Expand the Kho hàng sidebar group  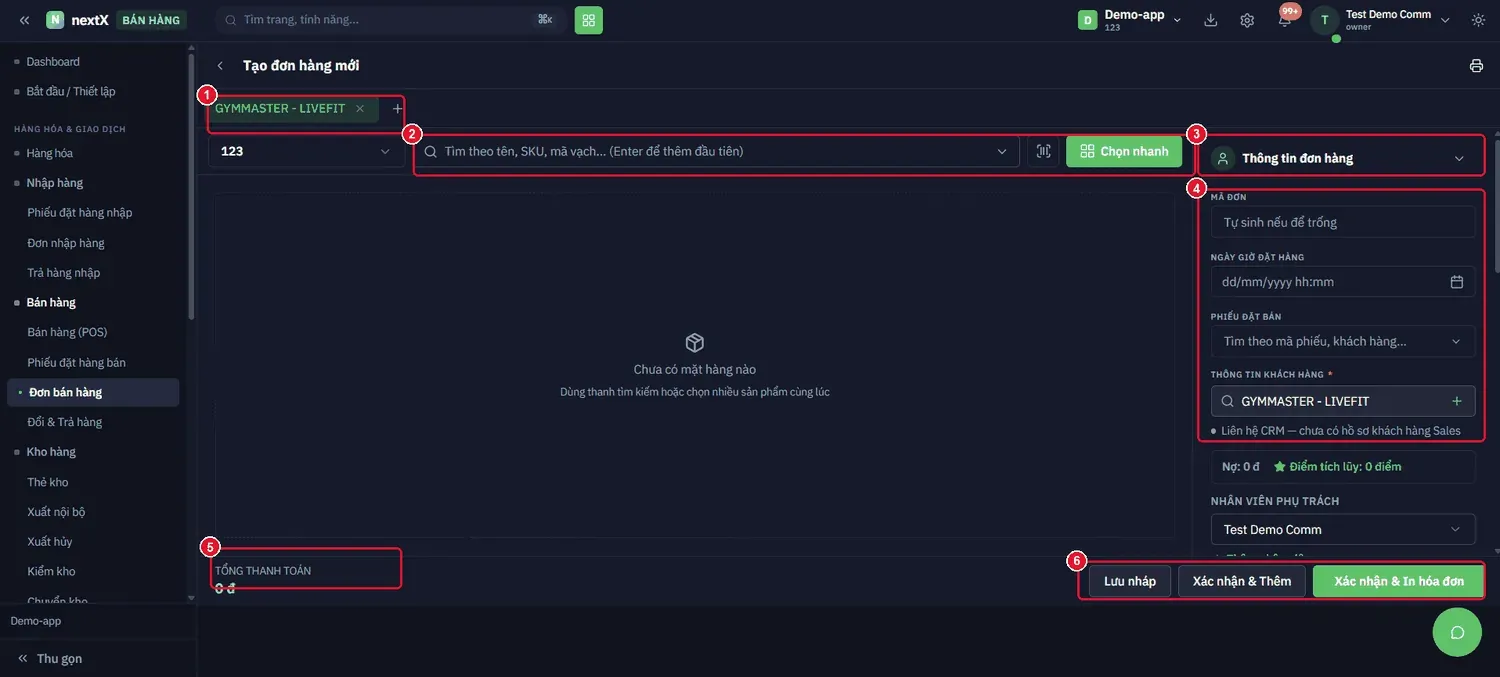(x=51, y=452)
